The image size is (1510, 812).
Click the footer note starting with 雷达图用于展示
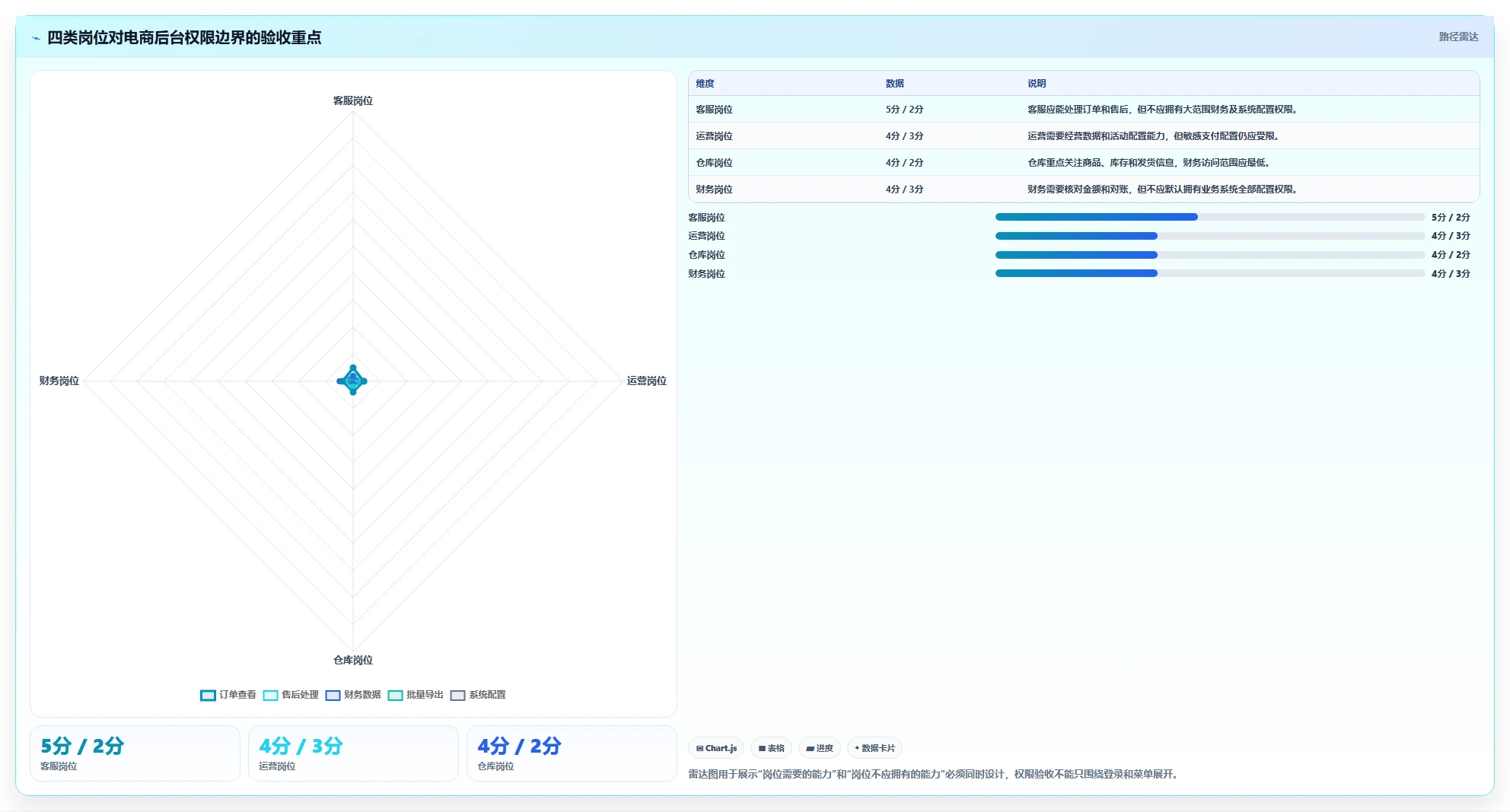point(935,774)
